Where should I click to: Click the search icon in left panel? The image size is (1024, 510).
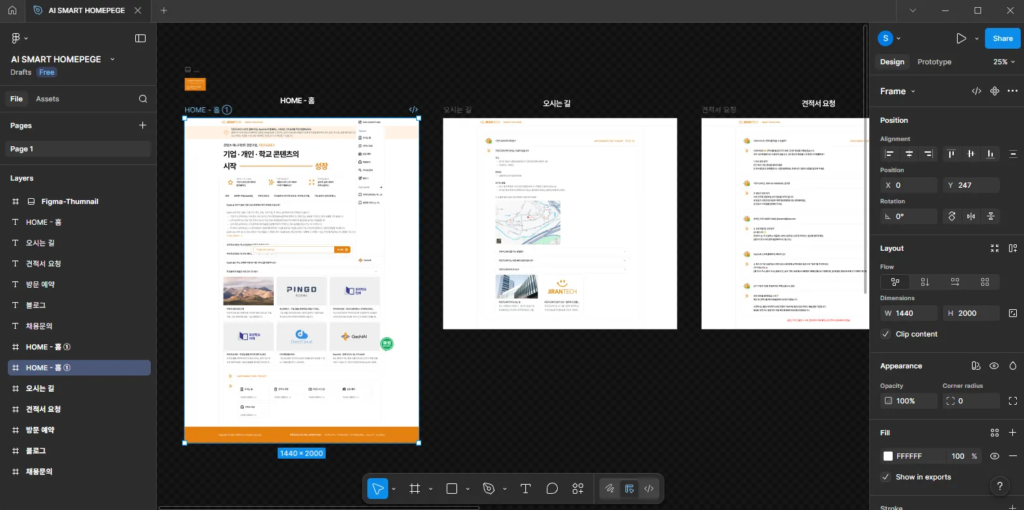pos(143,99)
